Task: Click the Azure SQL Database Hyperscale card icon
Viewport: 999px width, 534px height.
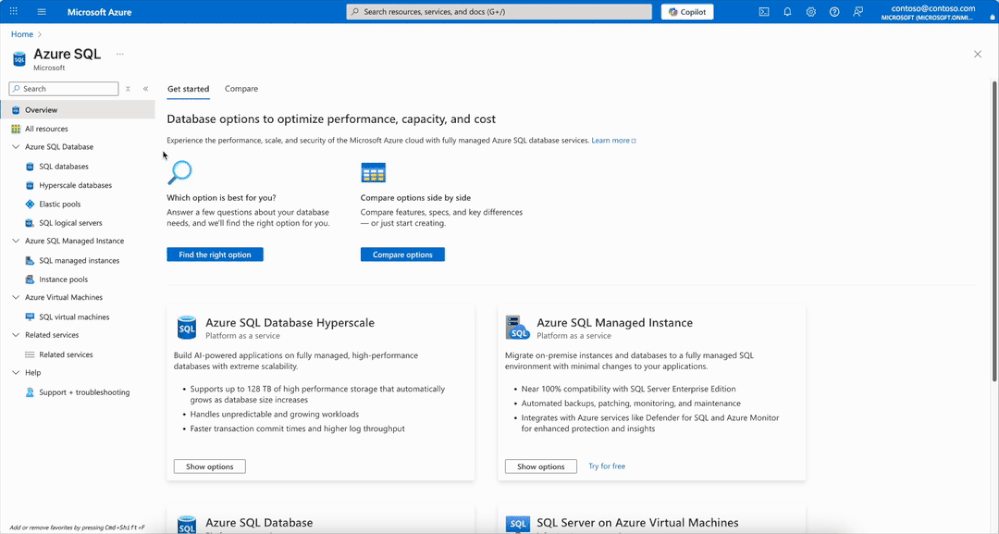Action: click(x=187, y=328)
